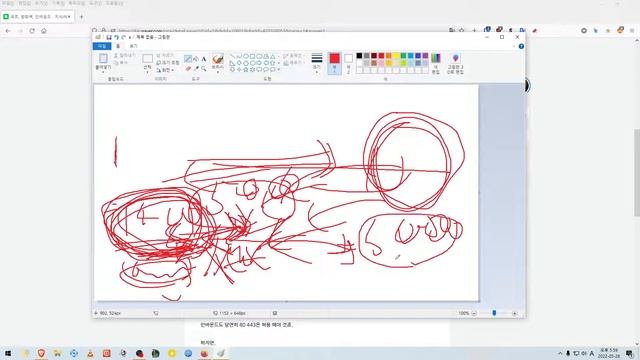Click the Redo arrow in quick access toolbar

pos(123,37)
